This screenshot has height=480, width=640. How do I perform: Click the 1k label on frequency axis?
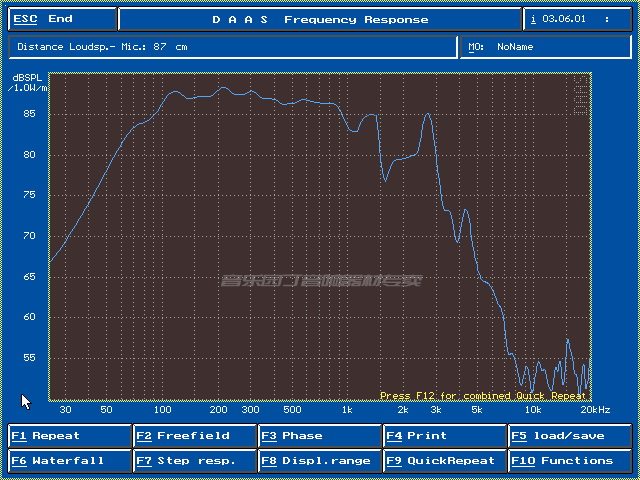pos(347,410)
